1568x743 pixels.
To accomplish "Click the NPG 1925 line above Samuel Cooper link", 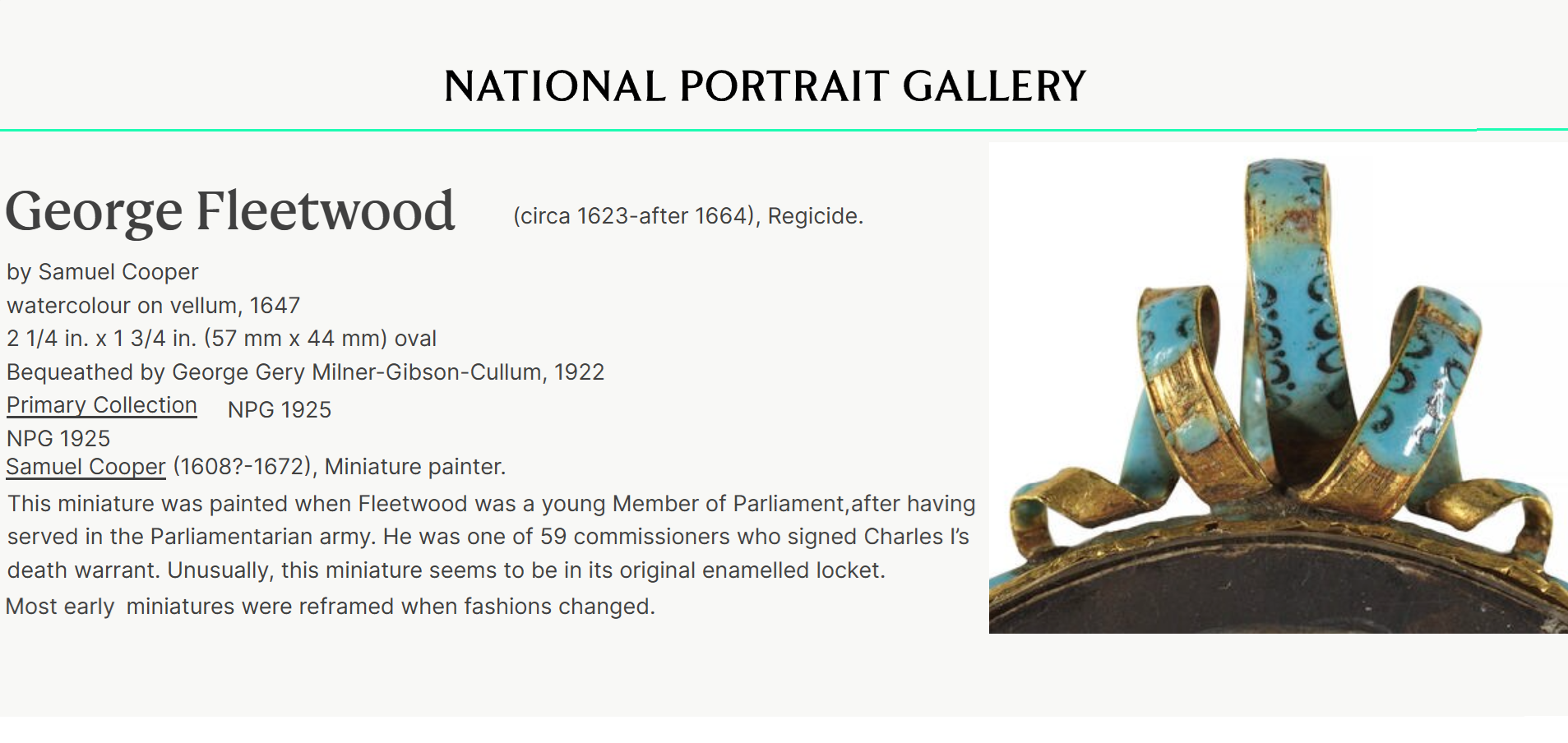I will pos(58,439).
